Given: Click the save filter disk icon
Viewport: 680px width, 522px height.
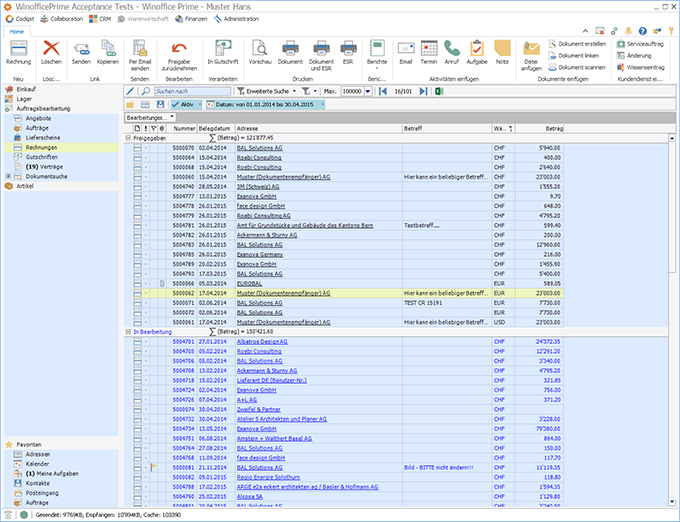Looking at the screenshot, I should click(160, 104).
